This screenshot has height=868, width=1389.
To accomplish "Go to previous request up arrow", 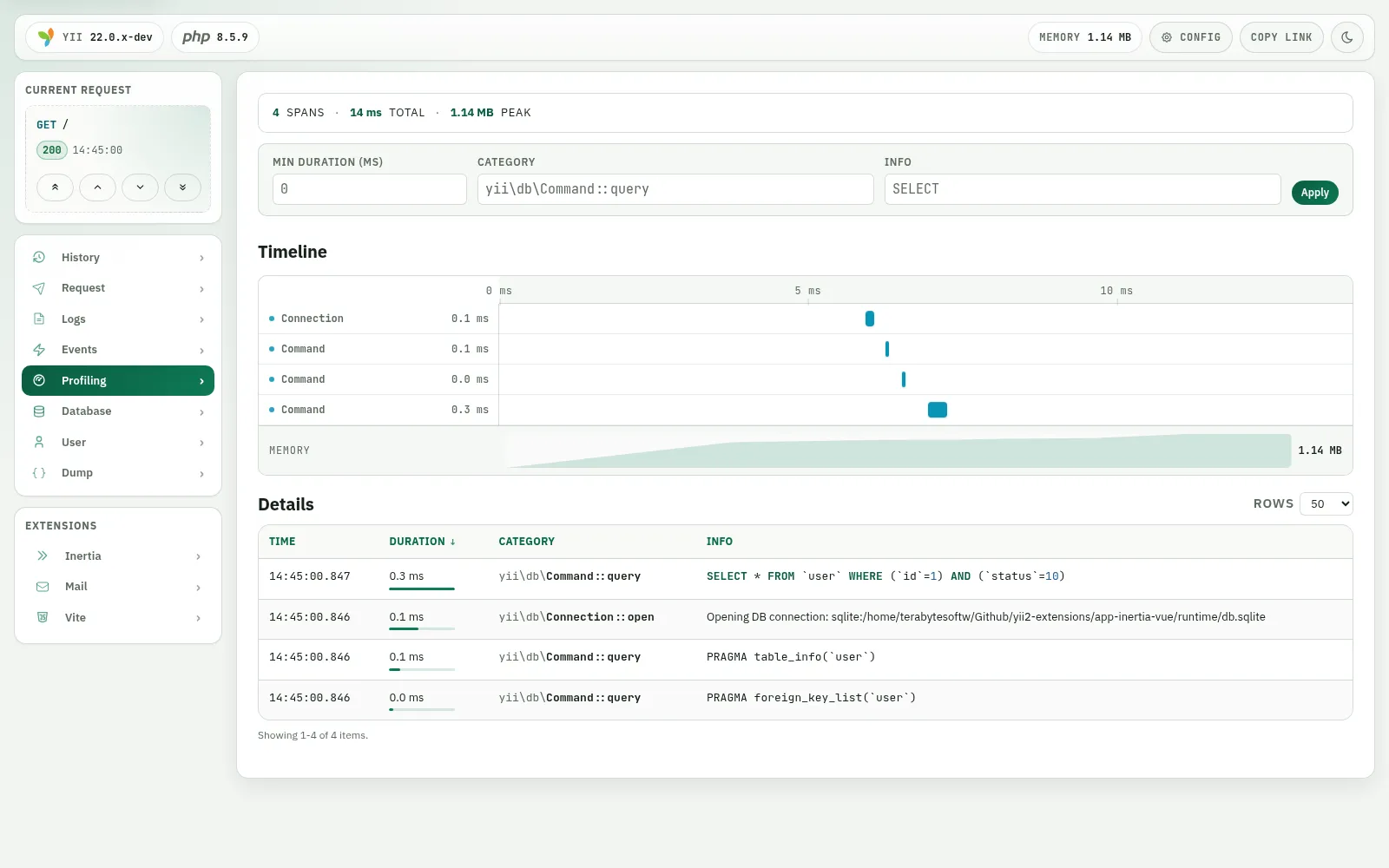I will (x=97, y=187).
